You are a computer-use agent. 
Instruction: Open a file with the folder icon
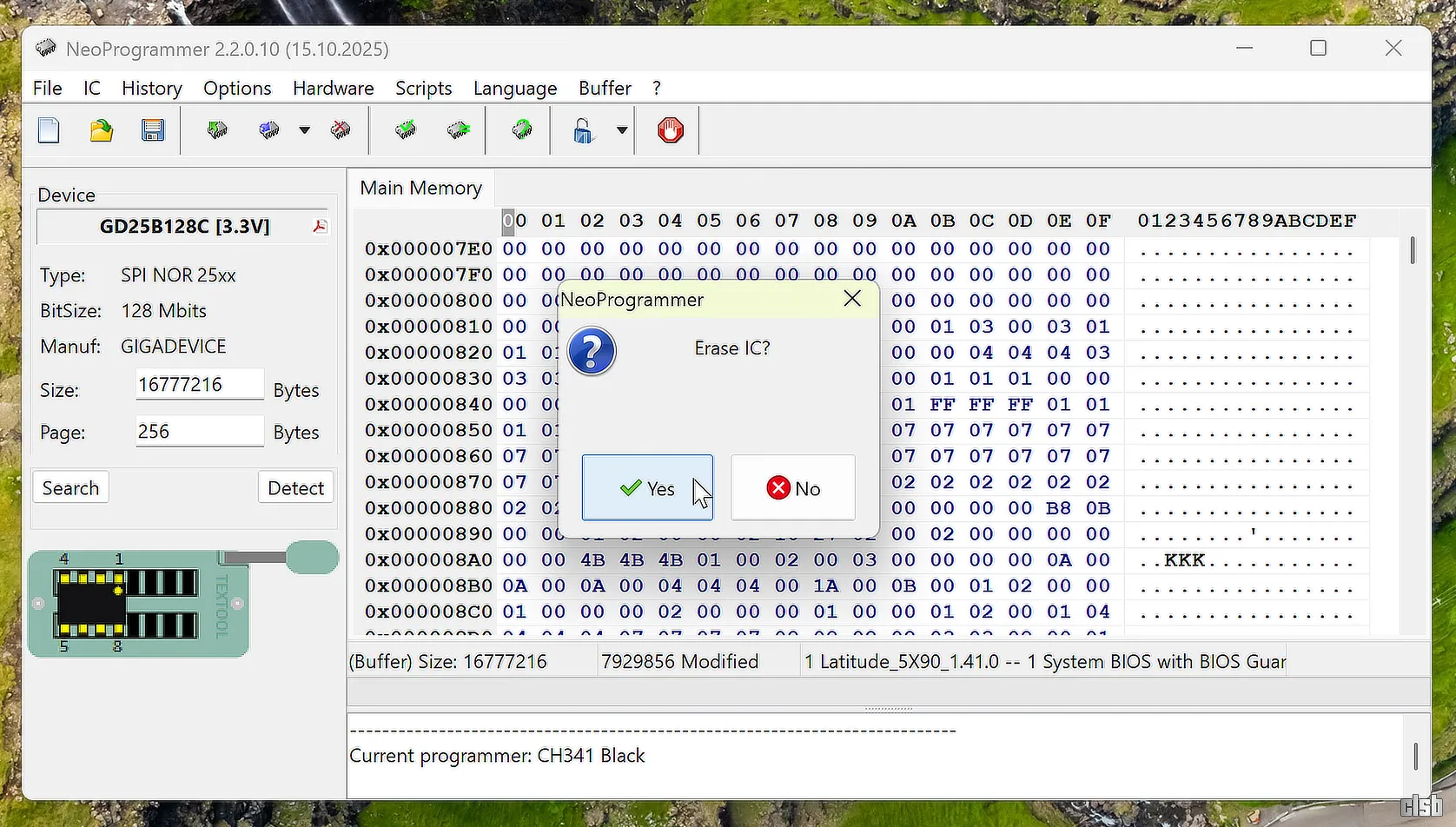click(102, 131)
